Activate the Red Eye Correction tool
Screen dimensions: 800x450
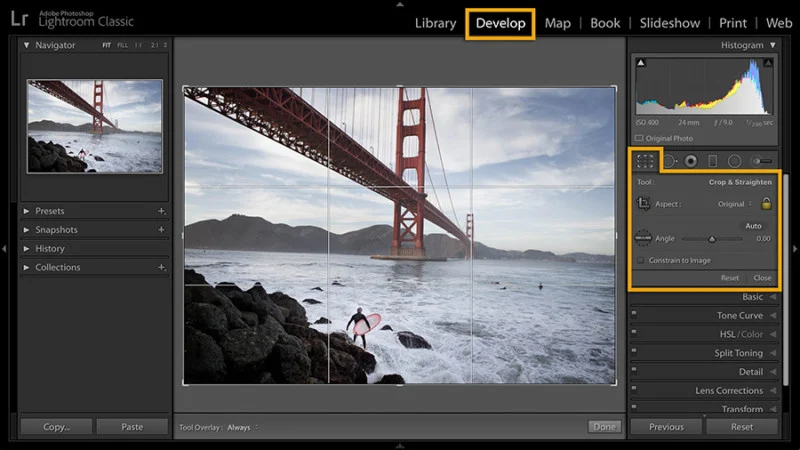[690, 160]
